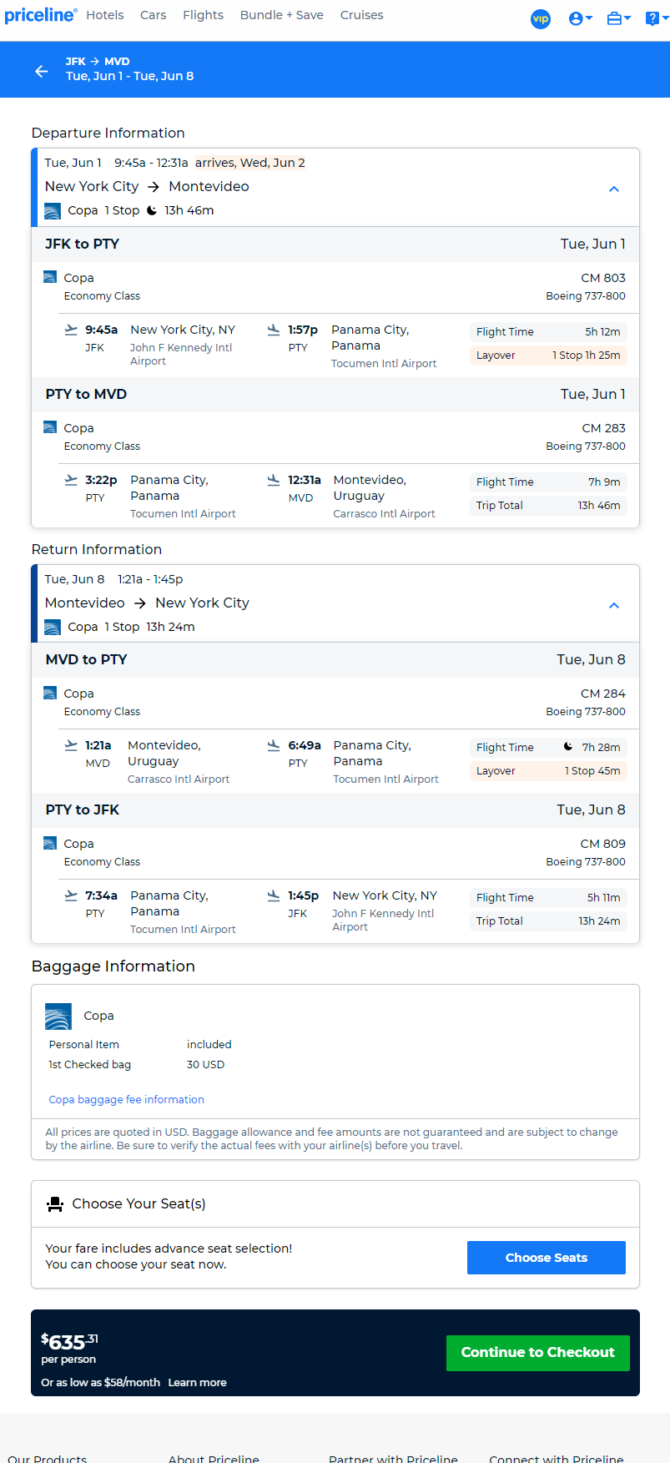Click the Copa logo in return summary
The width and height of the screenshot is (670, 1463).
click(x=53, y=627)
